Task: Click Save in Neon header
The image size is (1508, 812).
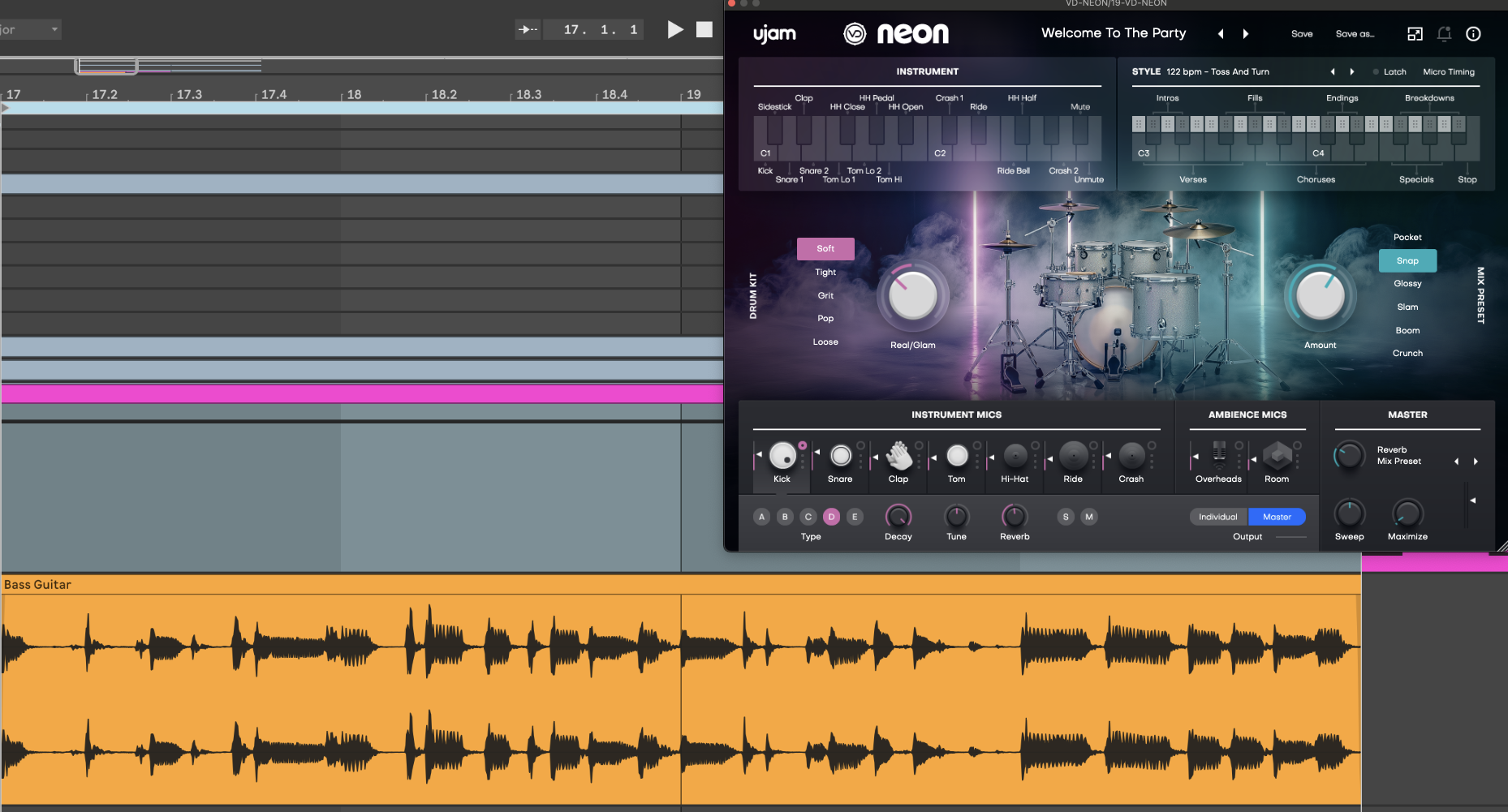Action: 1302,34
